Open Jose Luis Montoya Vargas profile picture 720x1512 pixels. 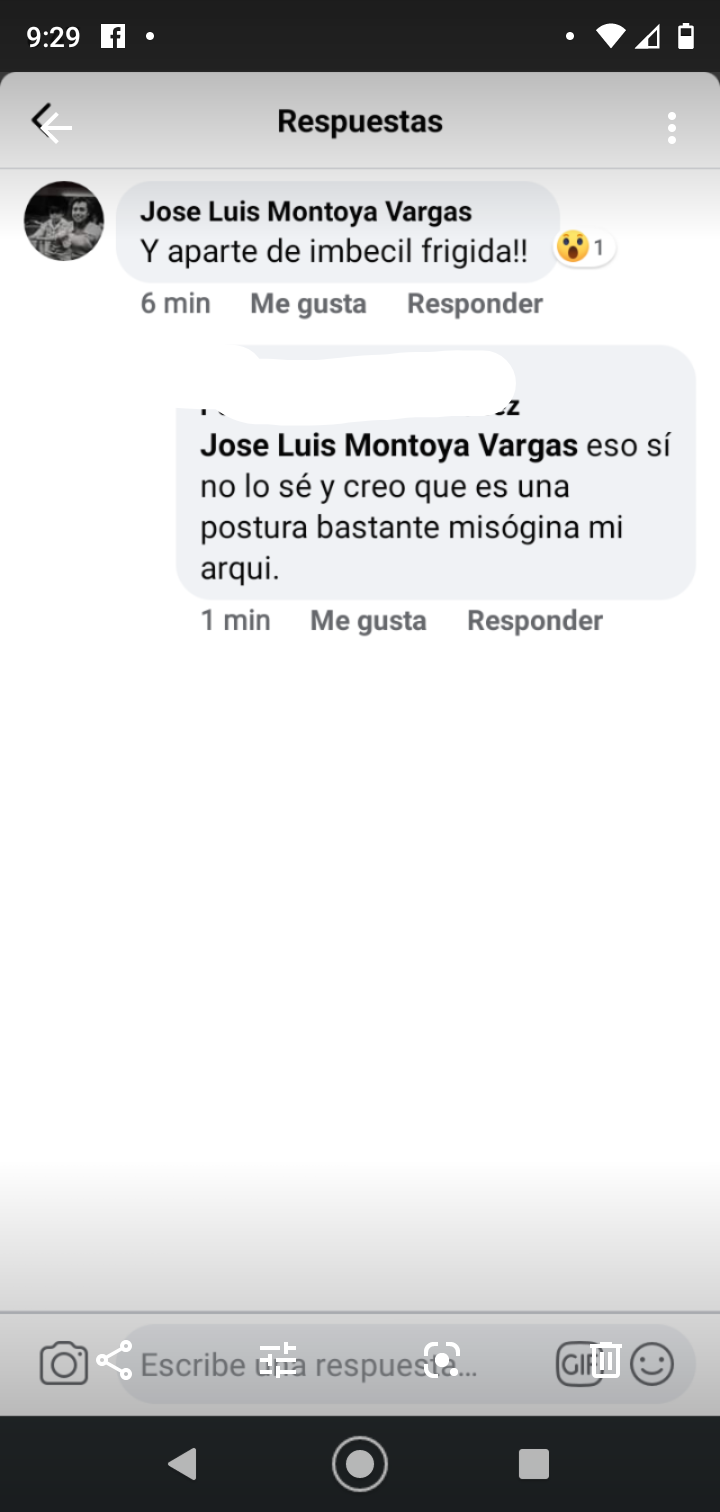point(64,221)
